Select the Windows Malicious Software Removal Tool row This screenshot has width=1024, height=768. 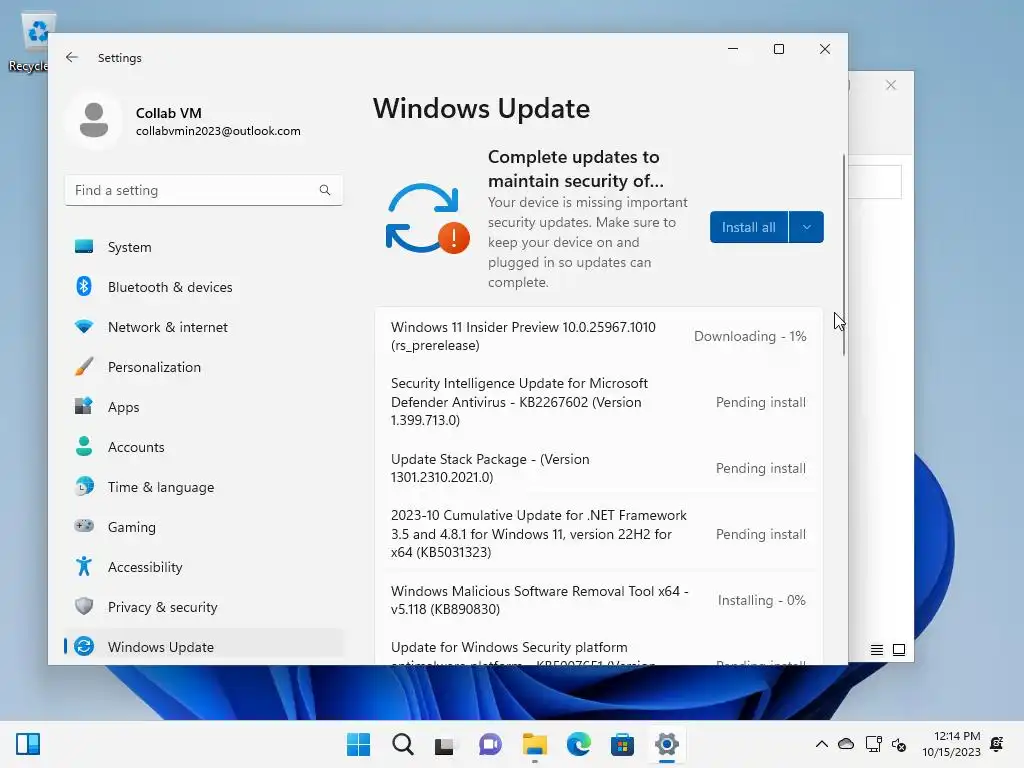coord(599,600)
